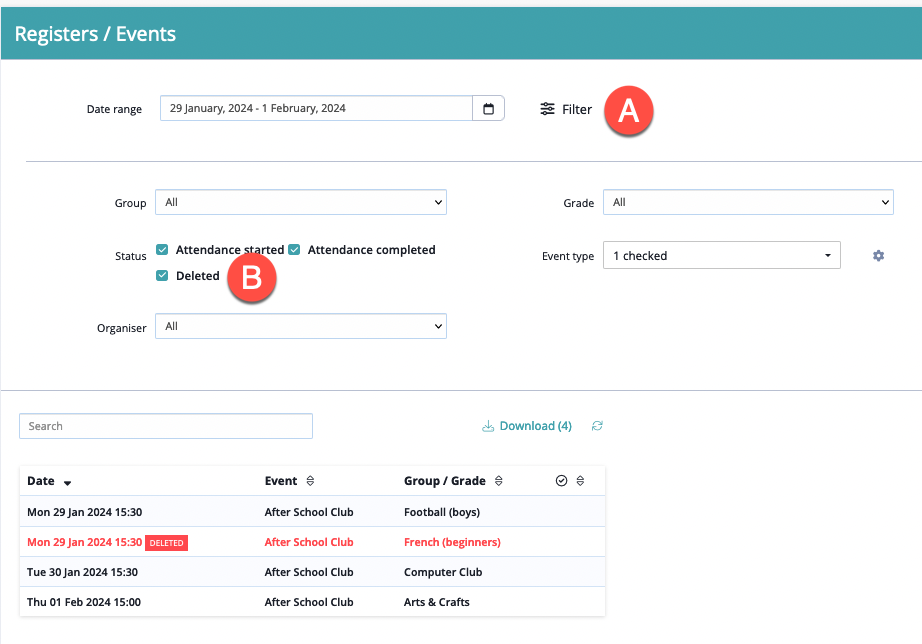Sort by Date column descending arrow
The width and height of the screenshot is (922, 644).
pos(68,483)
